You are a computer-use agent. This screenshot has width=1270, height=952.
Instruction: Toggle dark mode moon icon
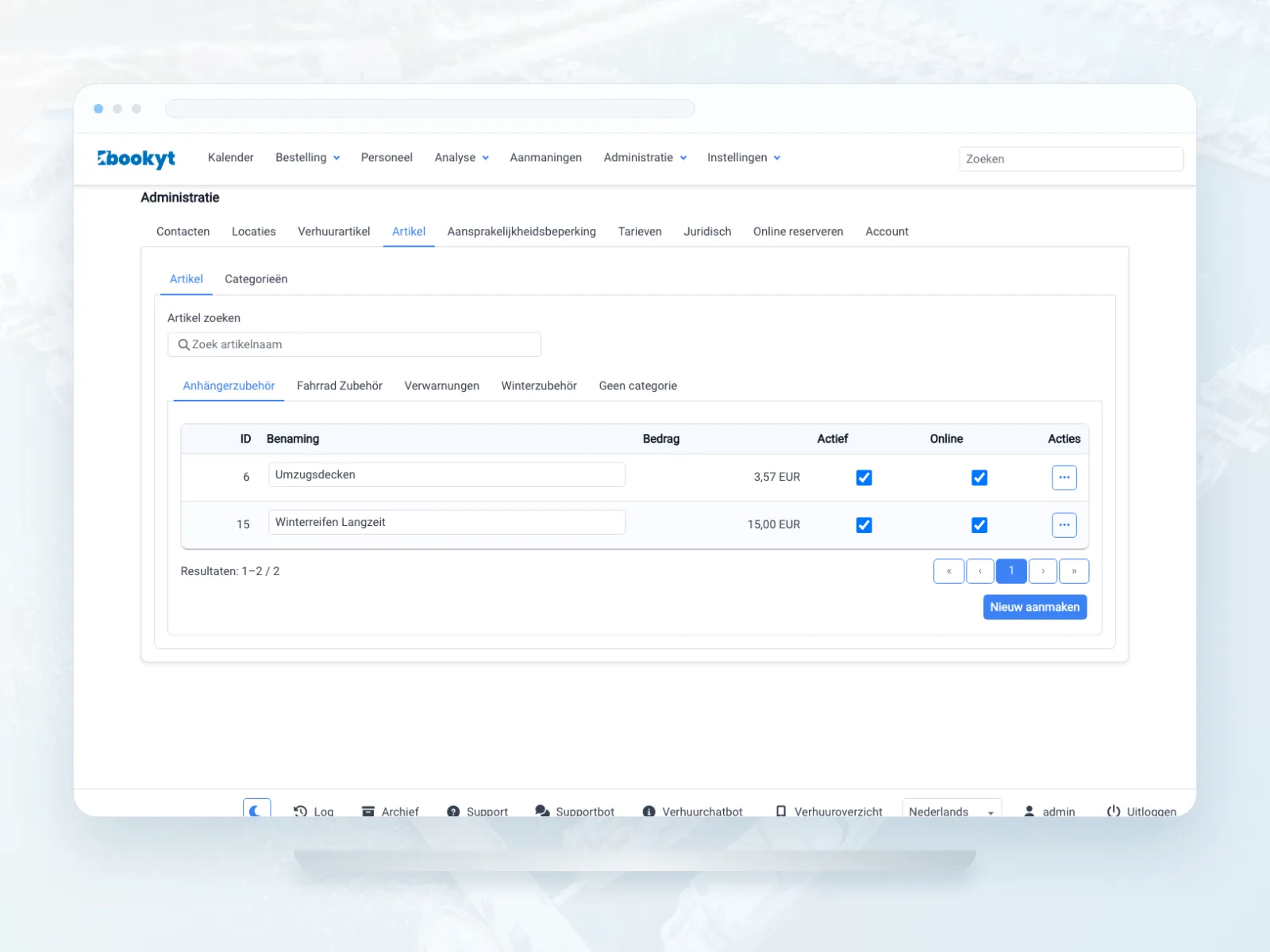[256, 810]
